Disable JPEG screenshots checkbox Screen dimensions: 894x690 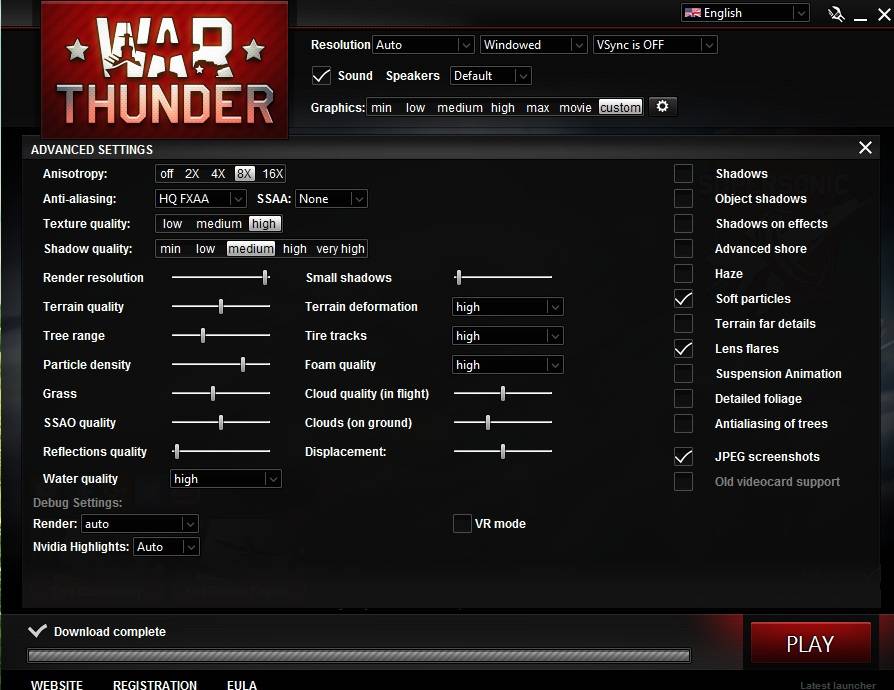click(683, 457)
